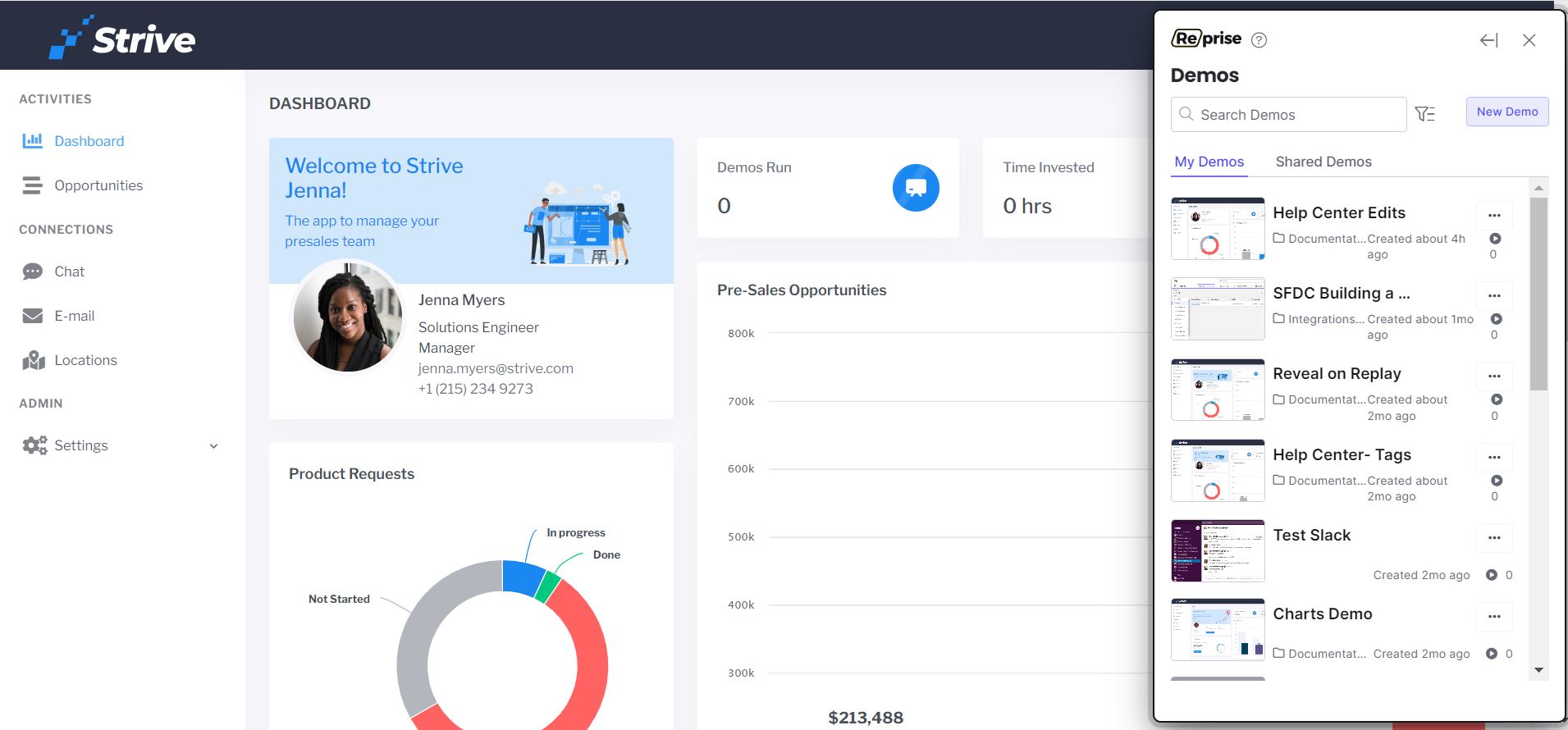Image resolution: width=1568 pixels, height=730 pixels.
Task: Click the Opportunities list icon
Action: pos(33,185)
